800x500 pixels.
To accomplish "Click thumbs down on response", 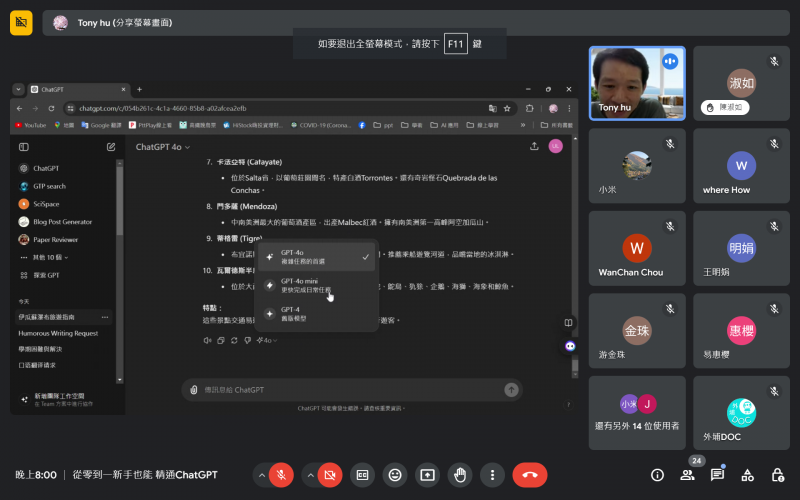I will (x=247, y=340).
